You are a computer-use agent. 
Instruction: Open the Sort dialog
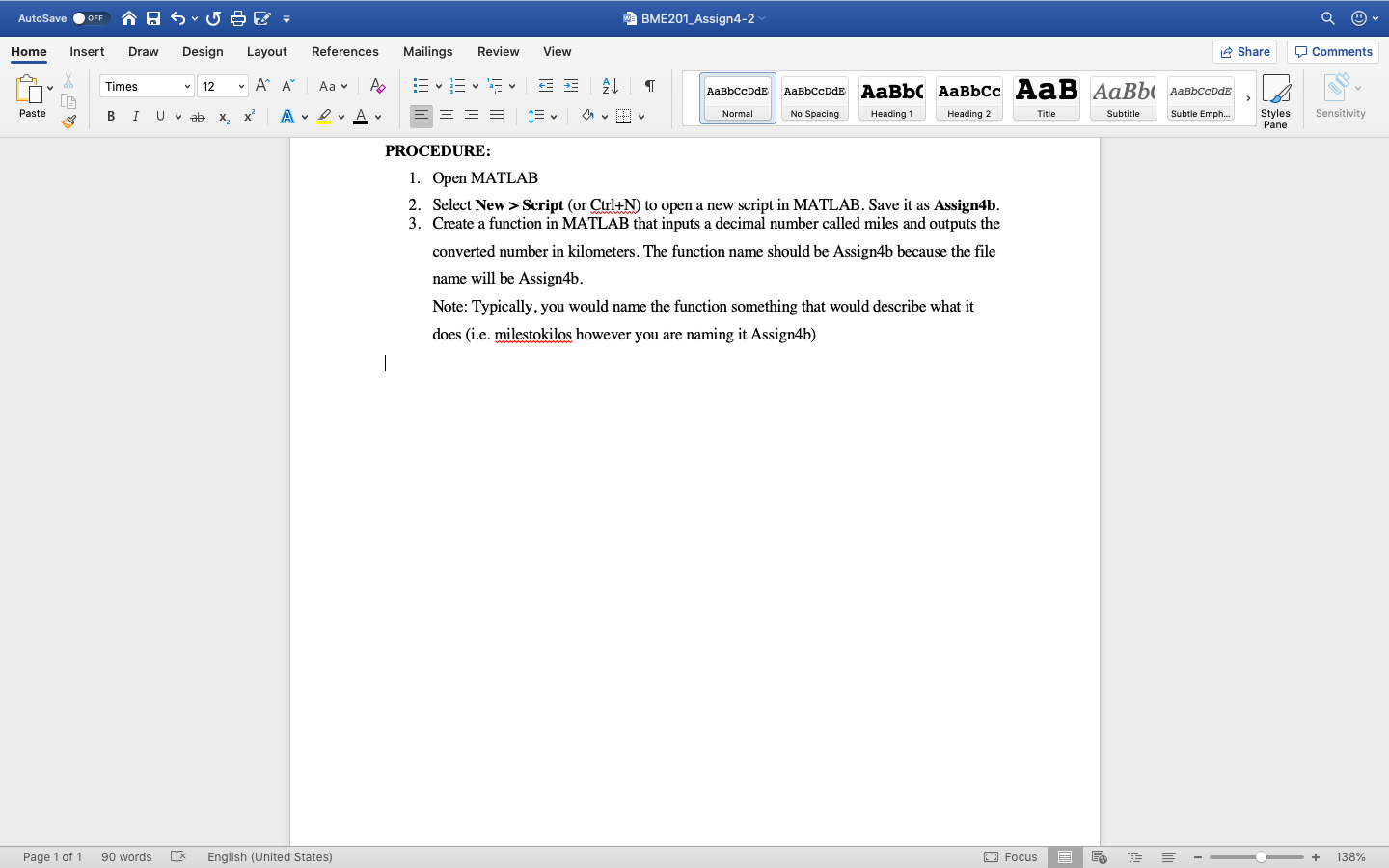(609, 86)
